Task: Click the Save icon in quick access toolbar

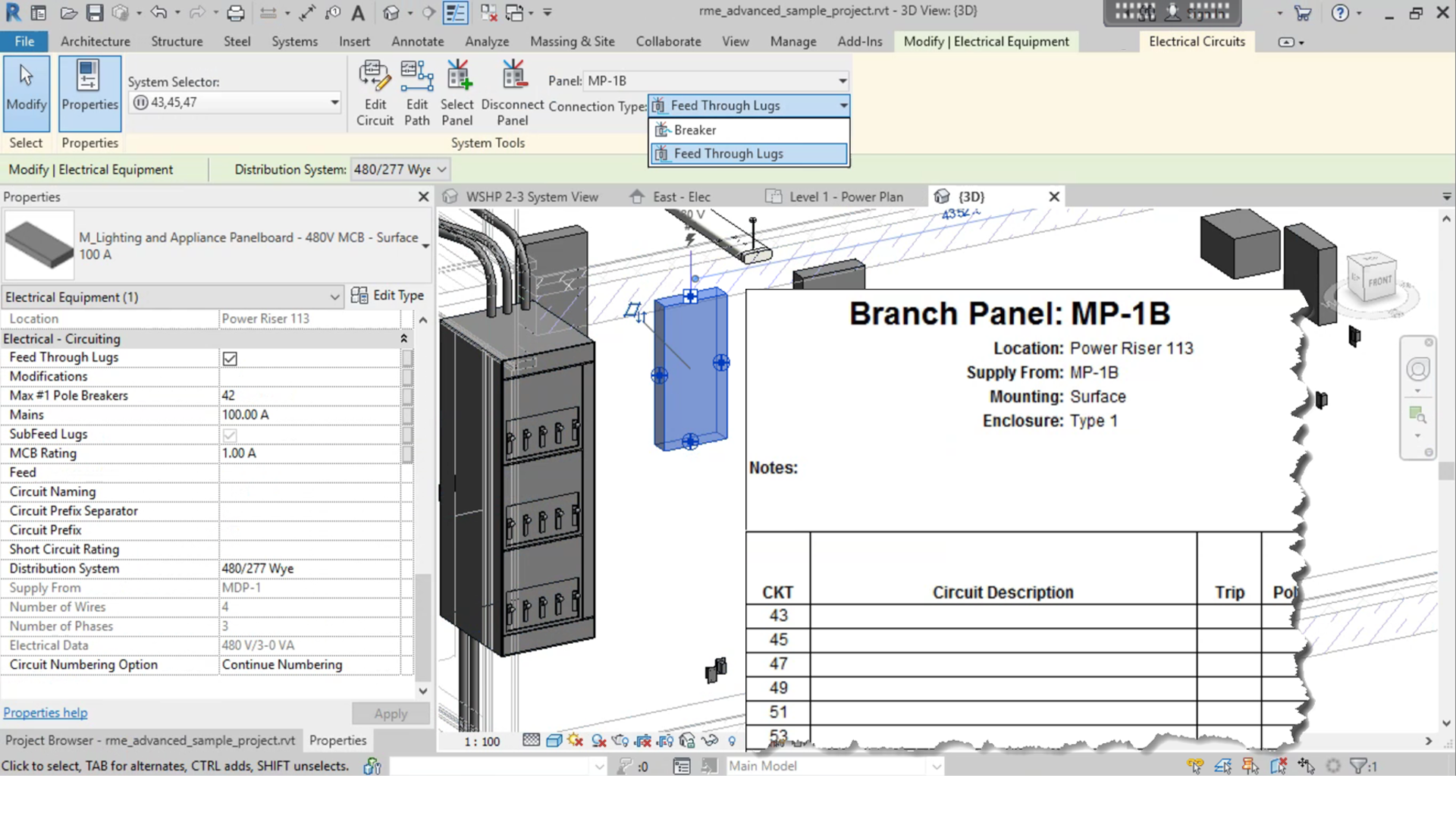Action: coord(94,13)
